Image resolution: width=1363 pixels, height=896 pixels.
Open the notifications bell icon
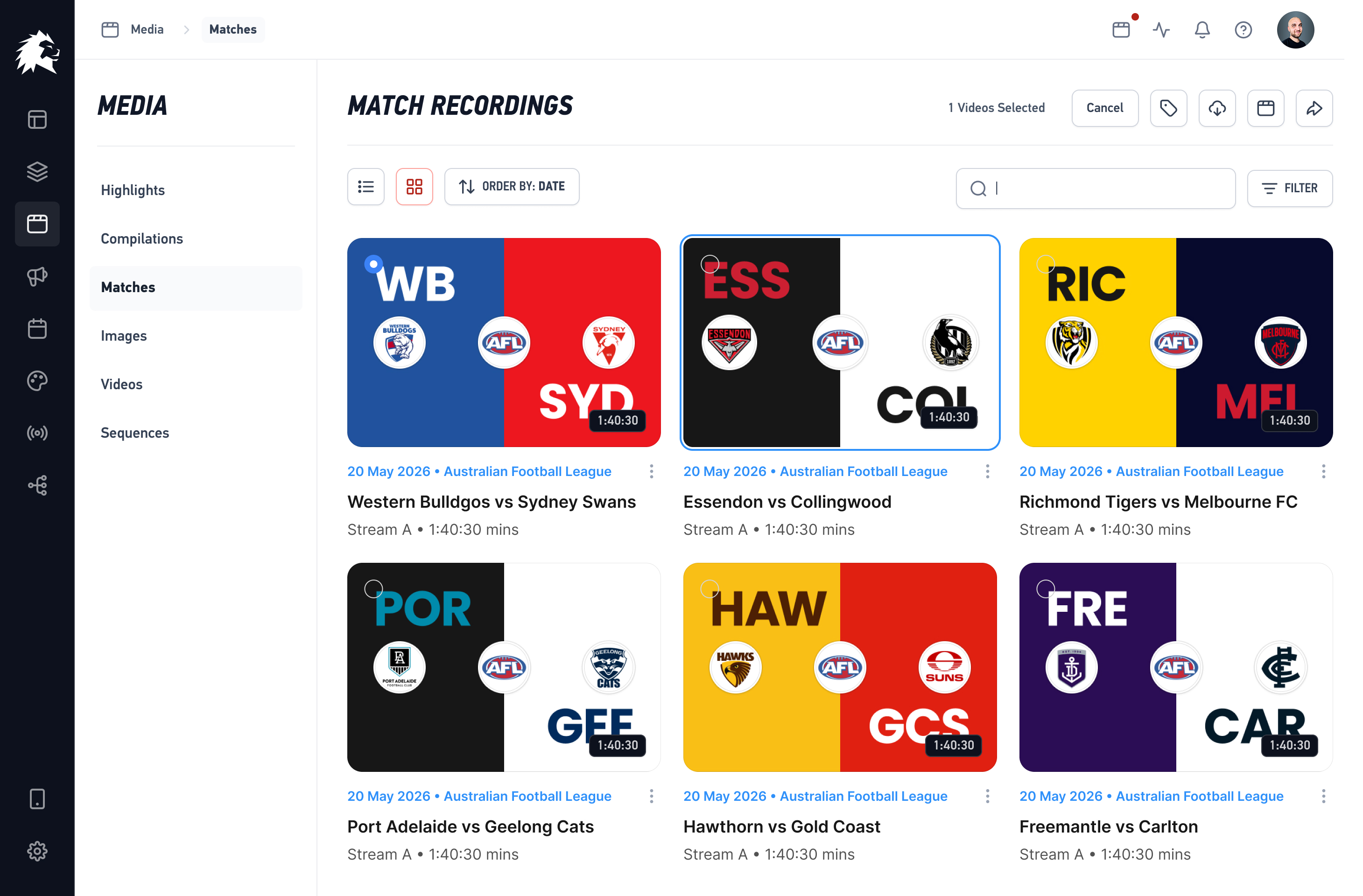[1202, 30]
